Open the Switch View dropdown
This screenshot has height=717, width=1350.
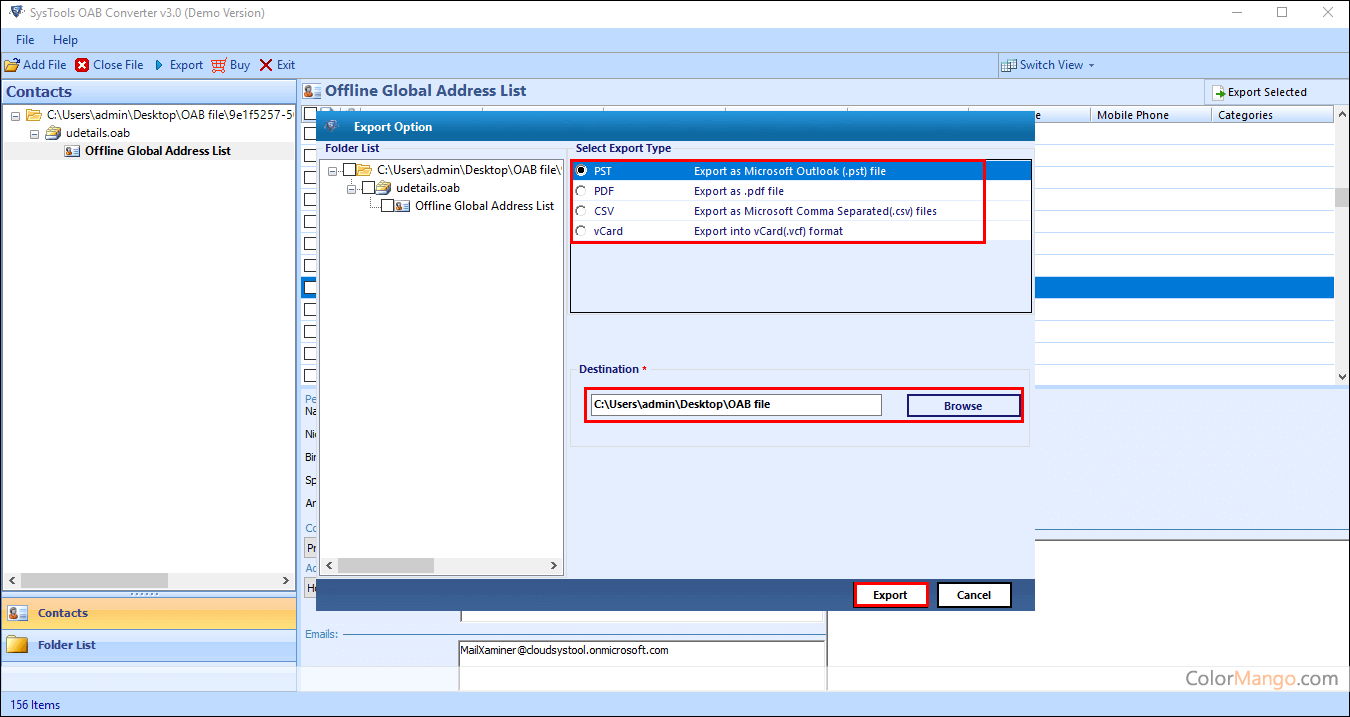1048,65
